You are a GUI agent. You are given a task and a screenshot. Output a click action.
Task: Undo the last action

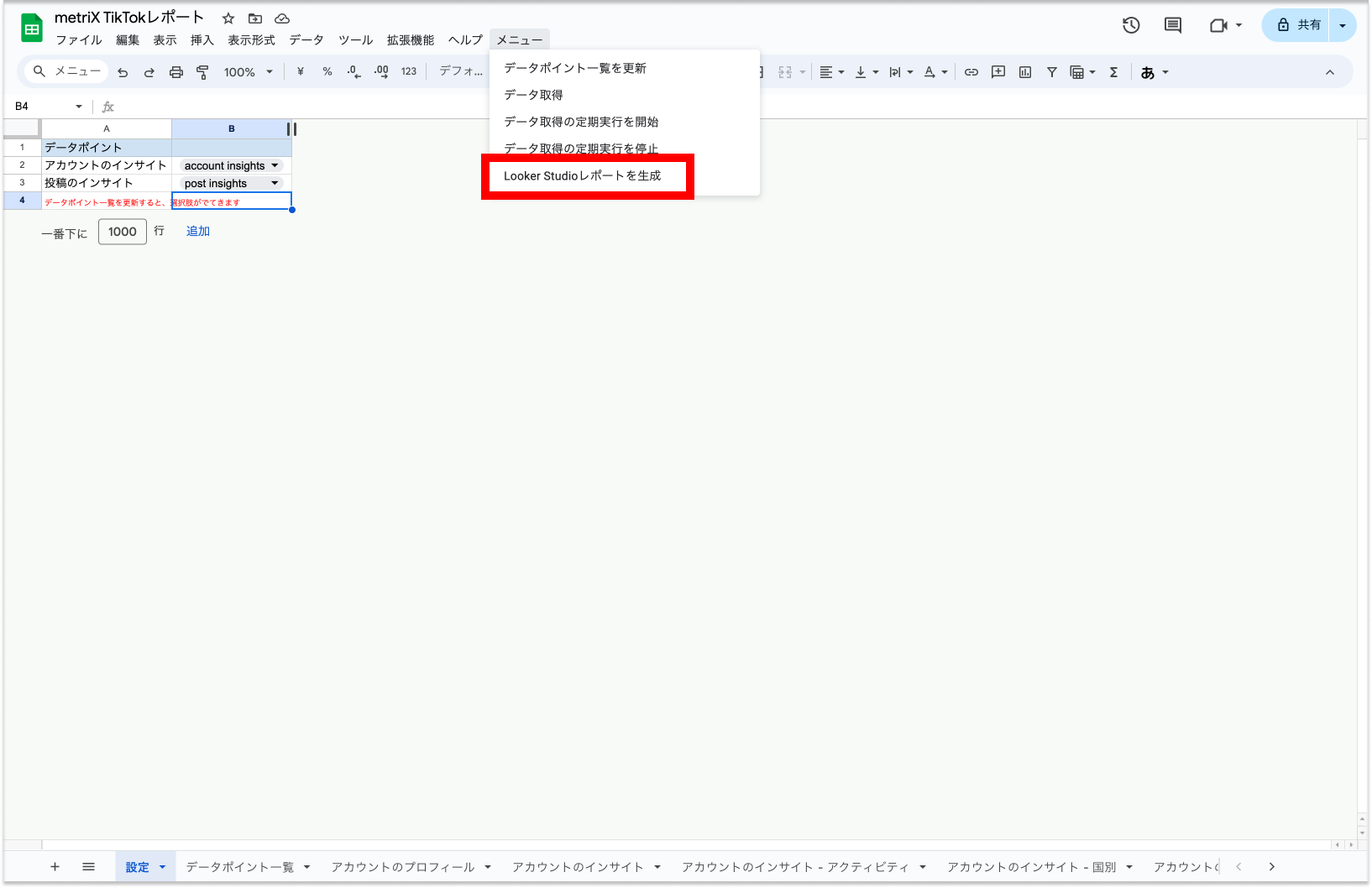click(x=123, y=72)
